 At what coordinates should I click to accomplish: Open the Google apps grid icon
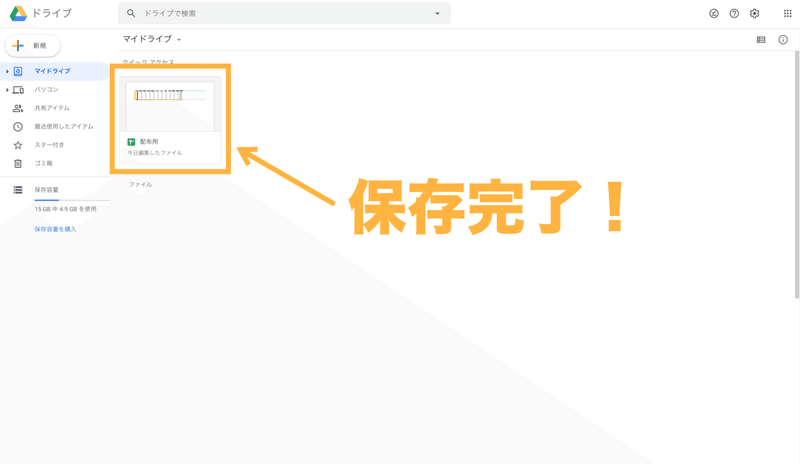click(x=788, y=14)
